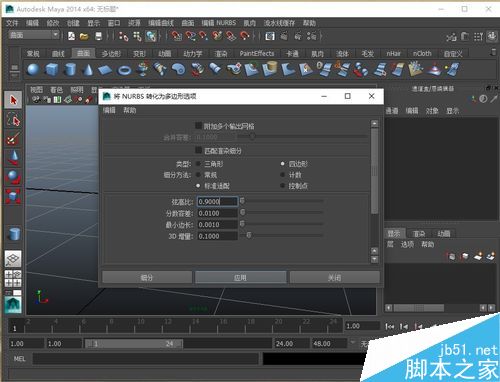Select 控制点 tessellation method radio
The image size is (500, 382).
coord(282,186)
